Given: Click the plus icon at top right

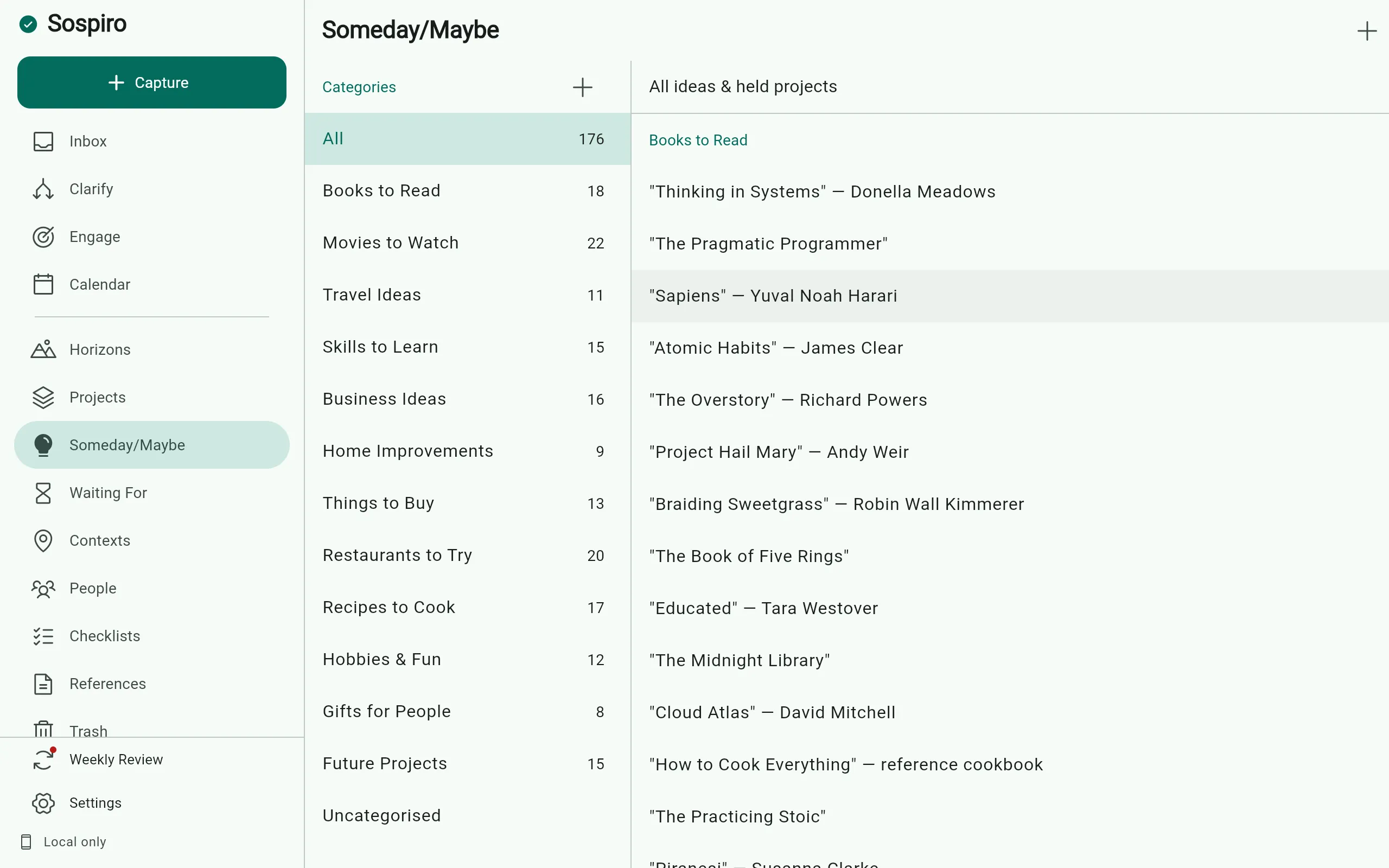Looking at the screenshot, I should [x=1367, y=31].
